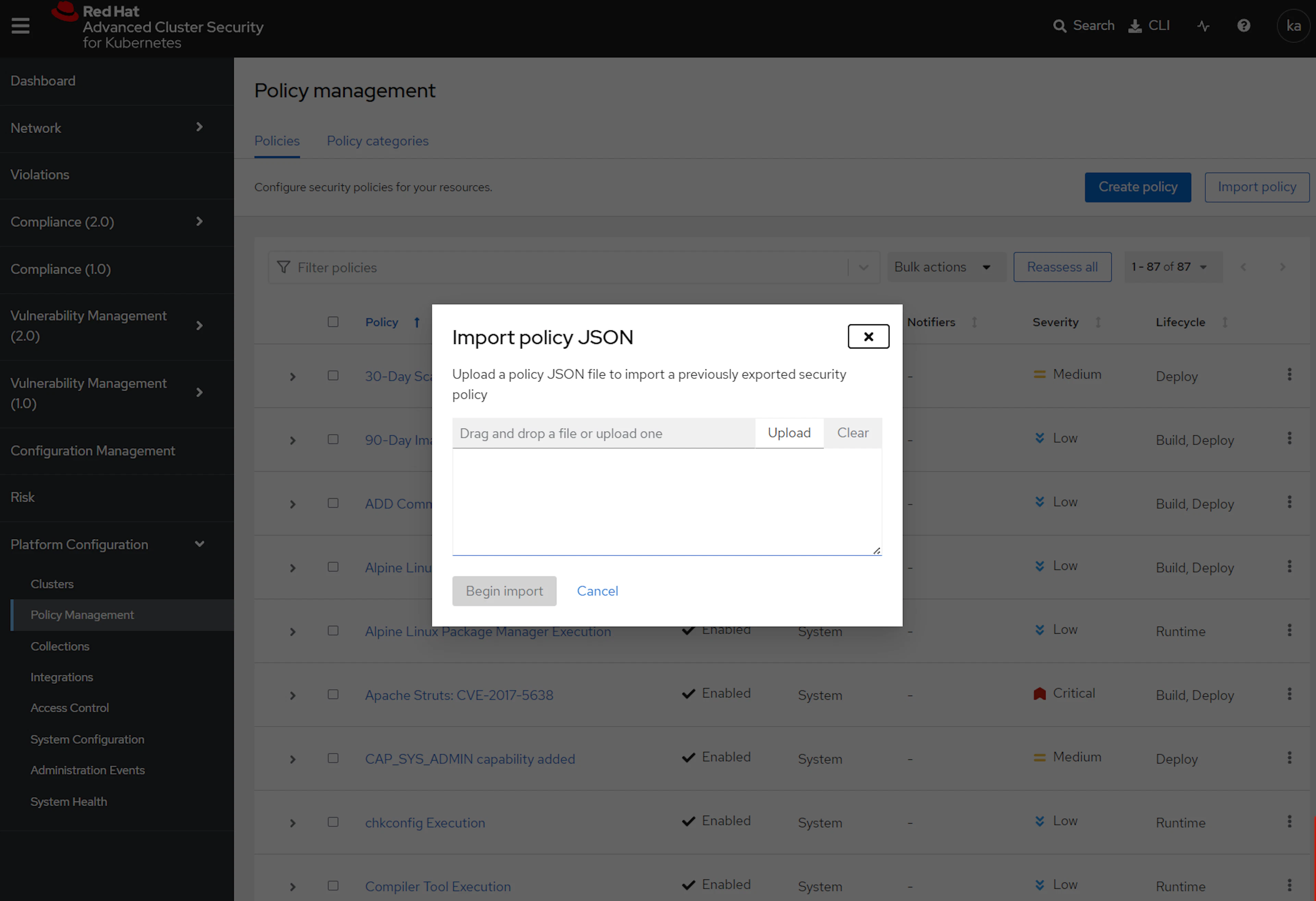This screenshot has width=1316, height=901.
Task: Open the ka user avatar menu
Action: click(1293, 26)
